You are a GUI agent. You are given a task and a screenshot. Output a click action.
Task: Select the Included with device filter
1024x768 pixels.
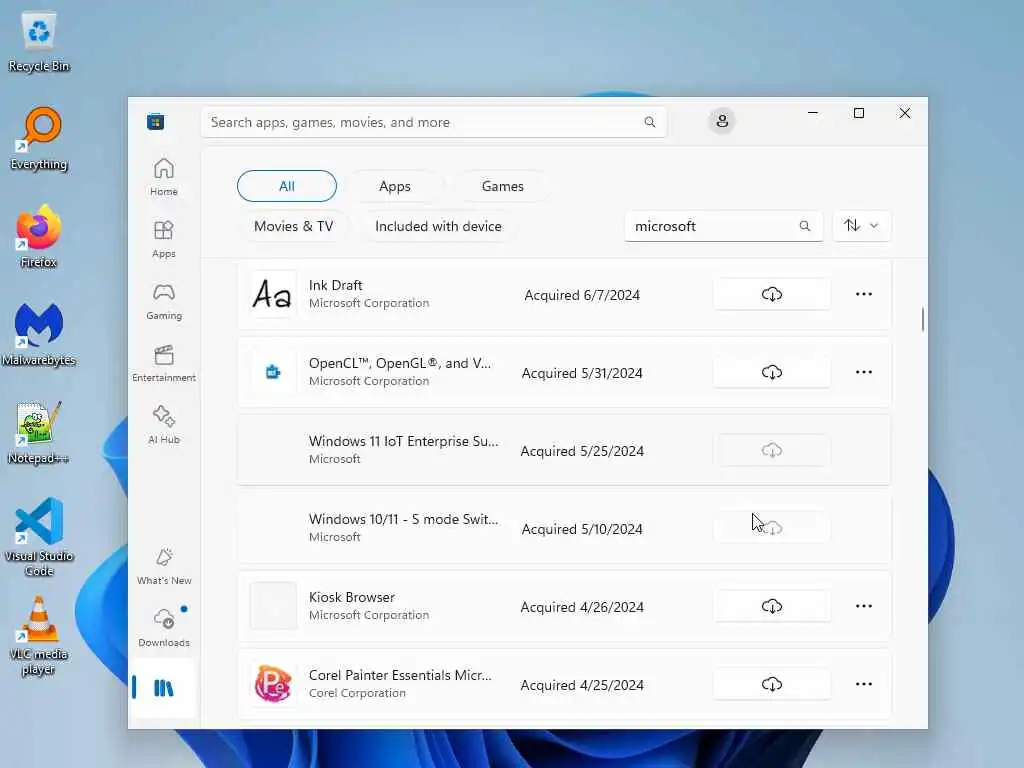click(438, 226)
